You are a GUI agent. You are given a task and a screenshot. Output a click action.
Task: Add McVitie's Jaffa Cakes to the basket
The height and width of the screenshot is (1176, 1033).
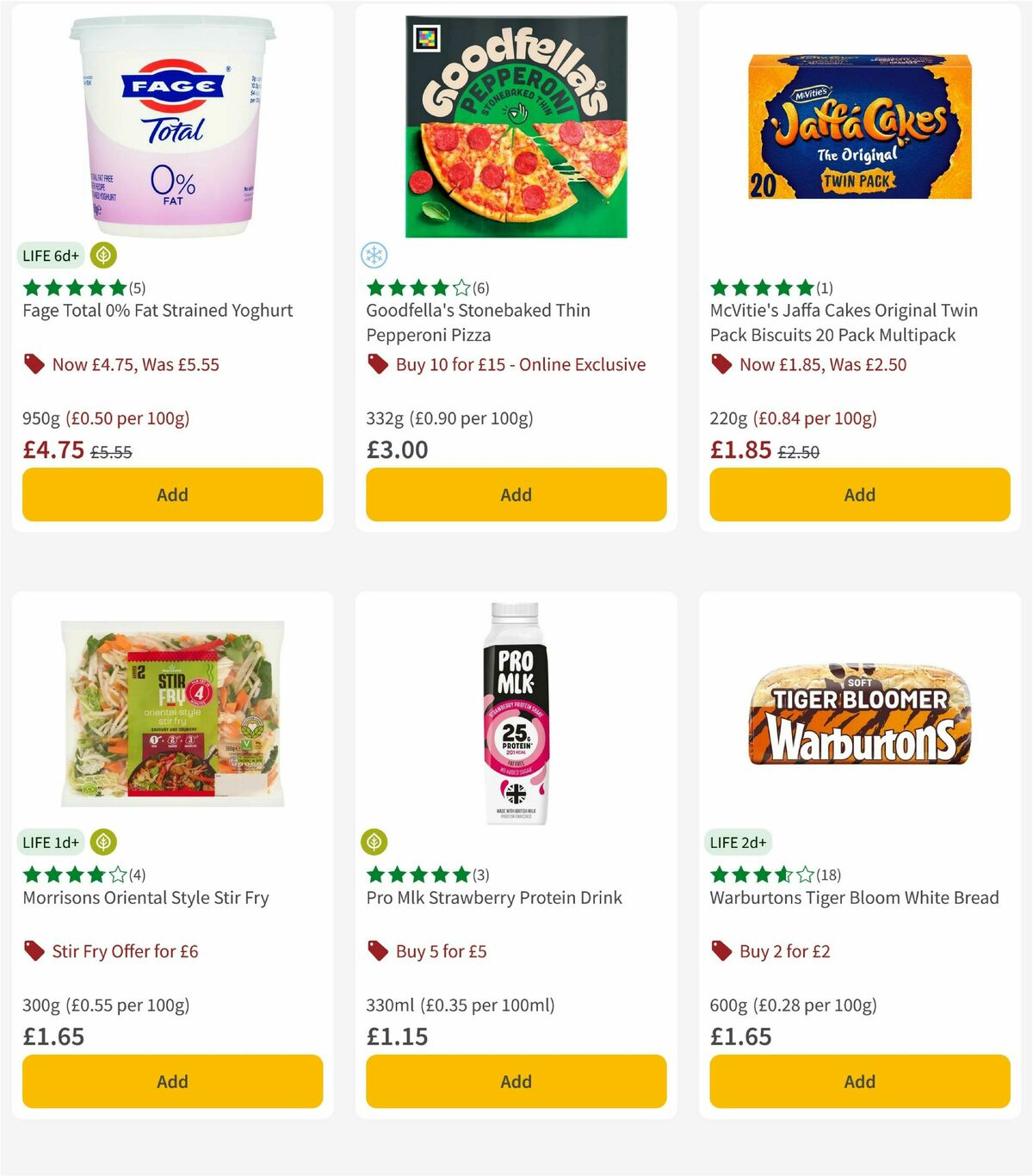(859, 494)
